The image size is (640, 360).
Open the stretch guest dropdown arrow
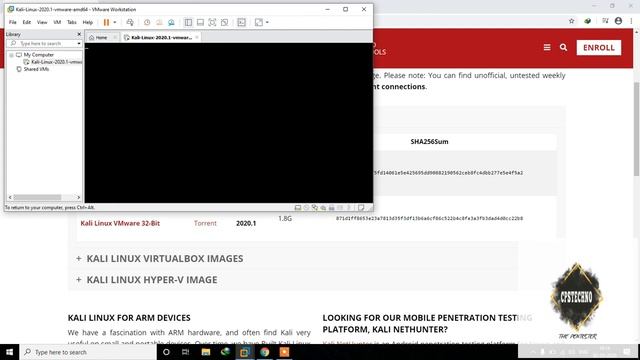pyautogui.click(x=267, y=22)
